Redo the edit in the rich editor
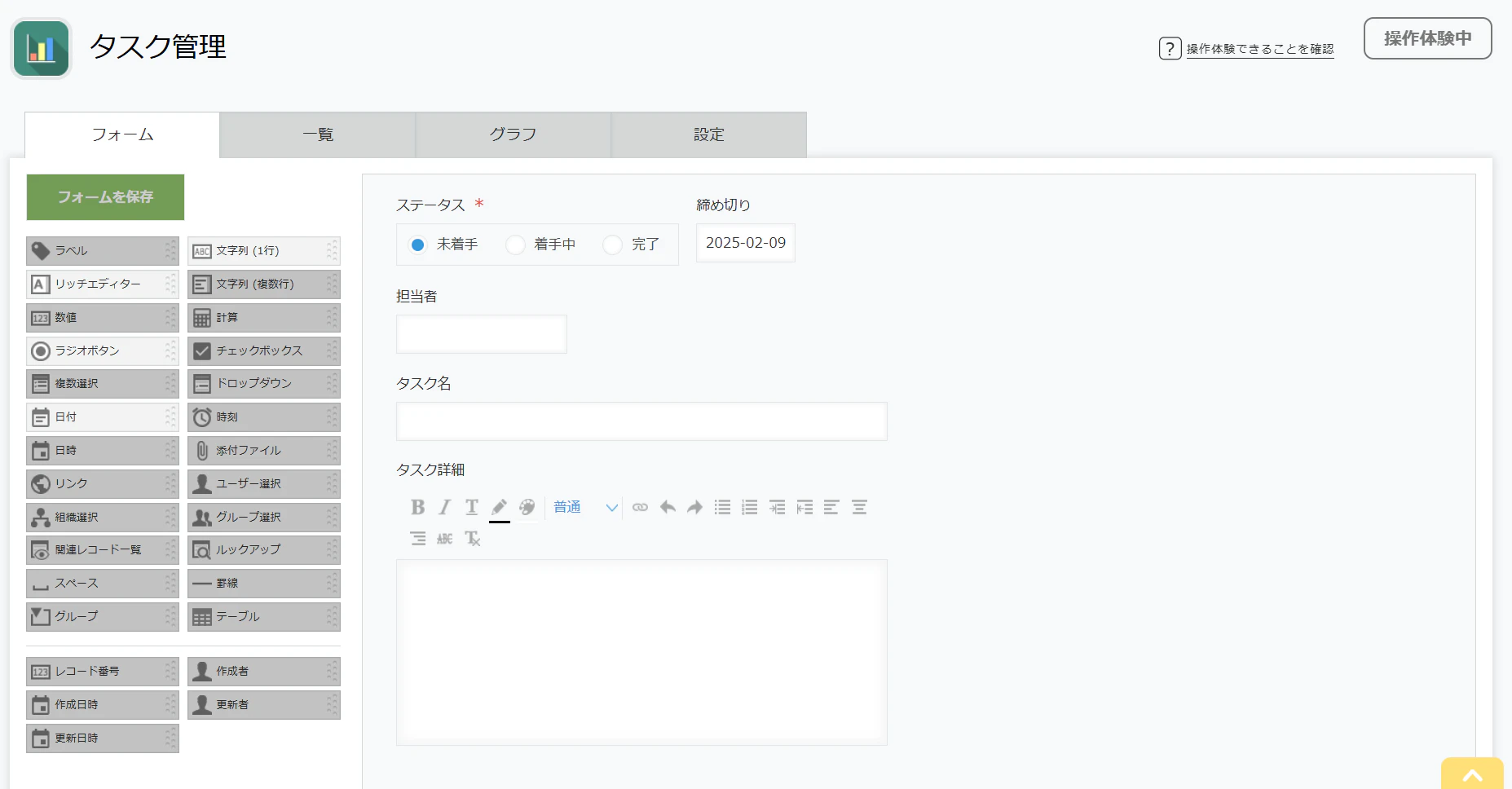This screenshot has width=1512, height=789. [694, 508]
